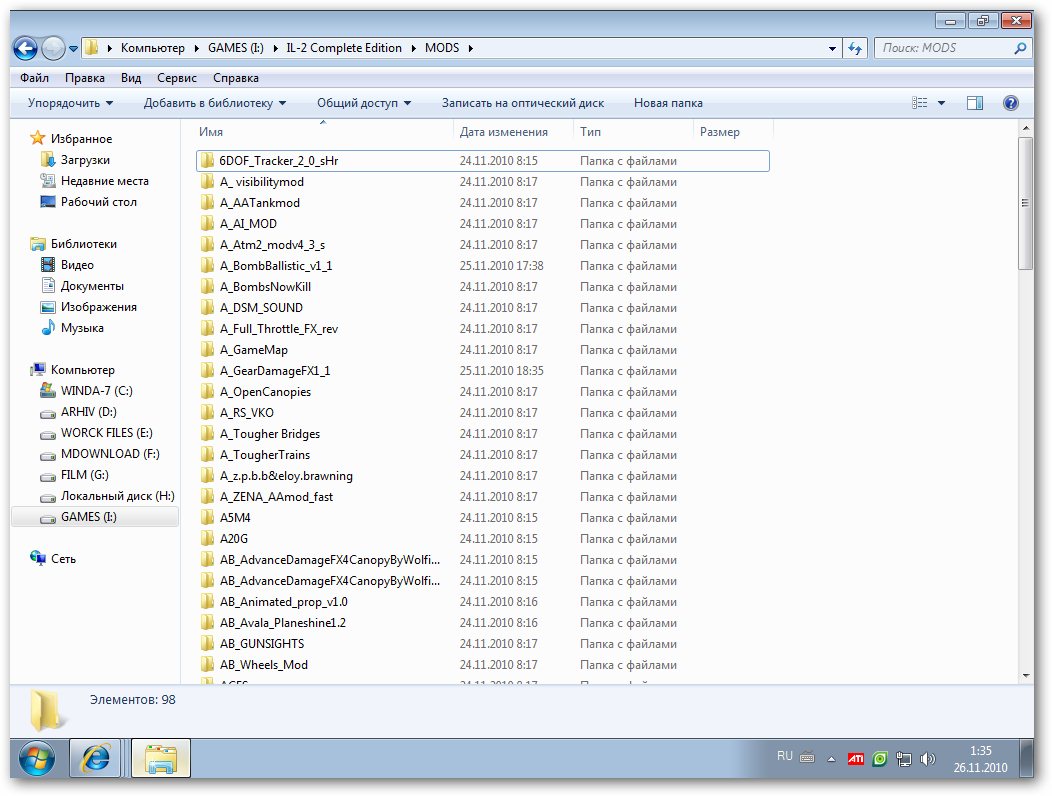Screen dimensions: 1052x796
Task: Click GAMES (I:) in address breadcrumb
Action: point(235,48)
